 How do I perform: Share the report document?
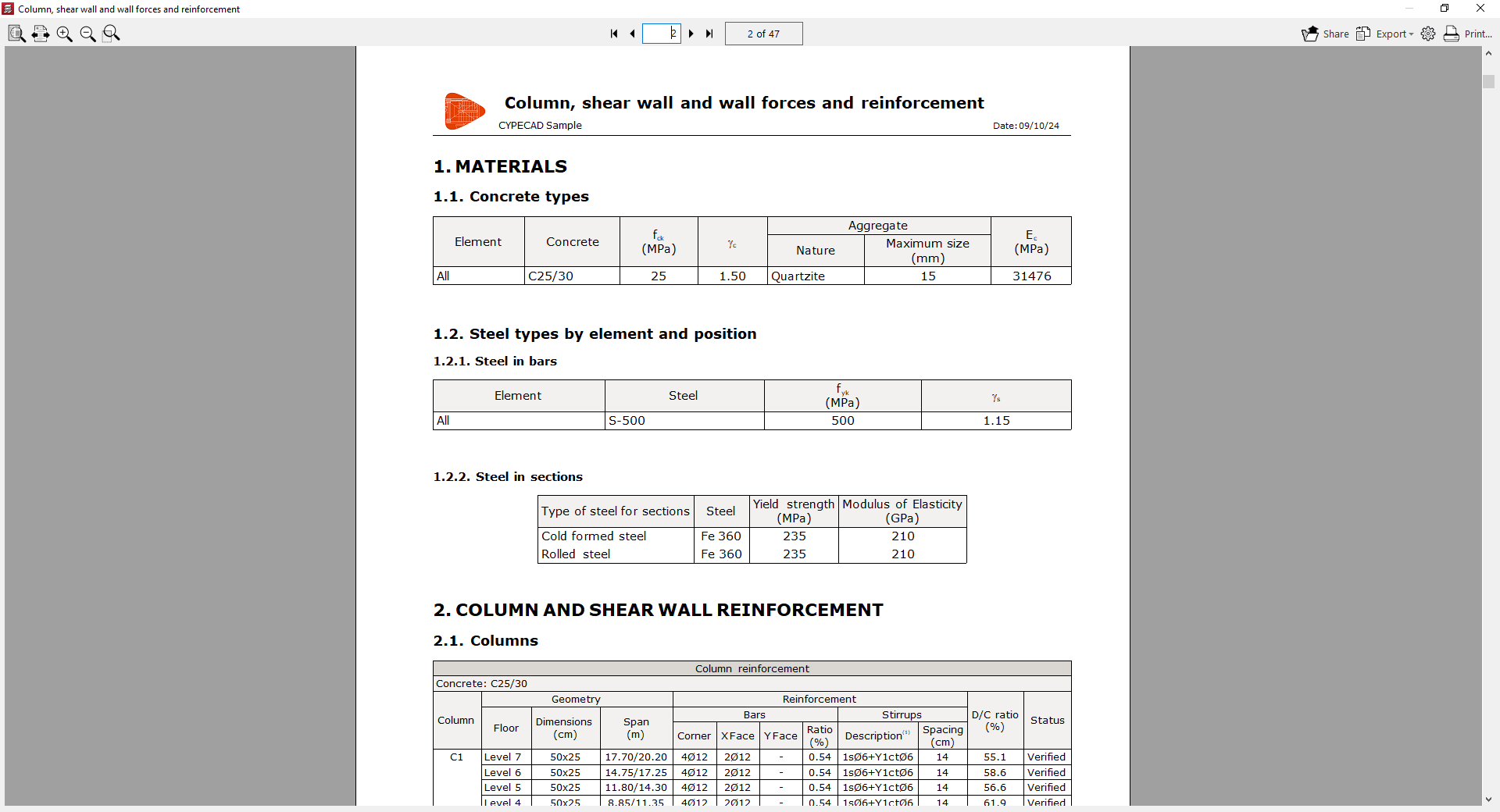tap(1325, 34)
